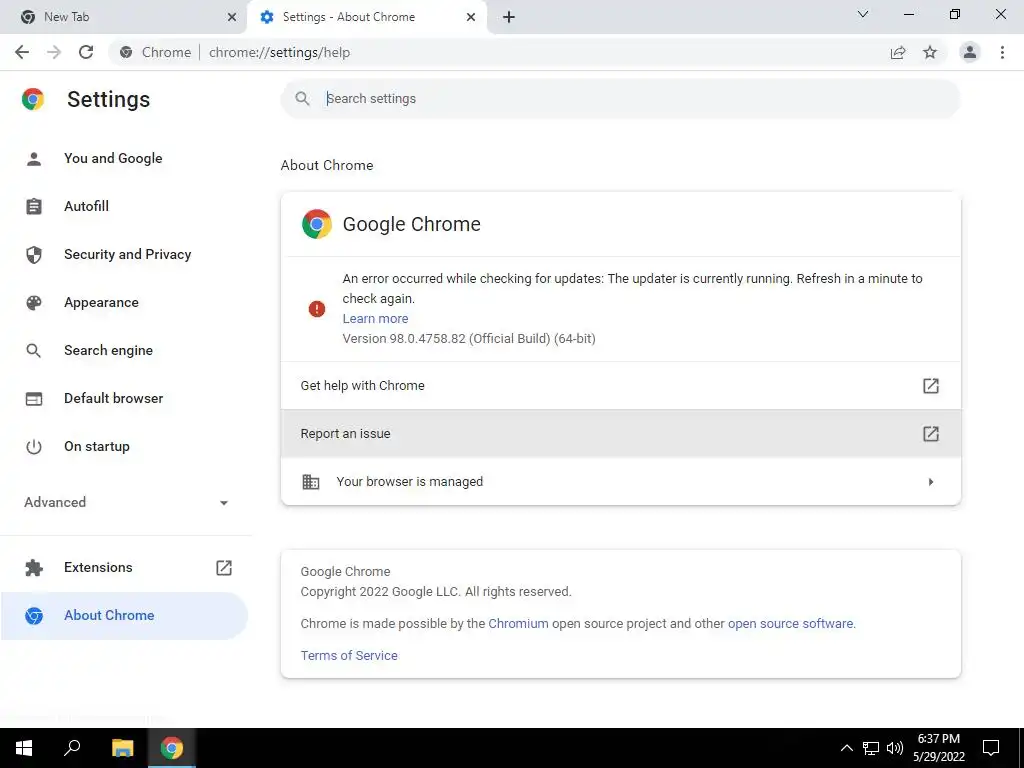1024x768 pixels.
Task: Open Terms of Service link
Action: coord(349,656)
